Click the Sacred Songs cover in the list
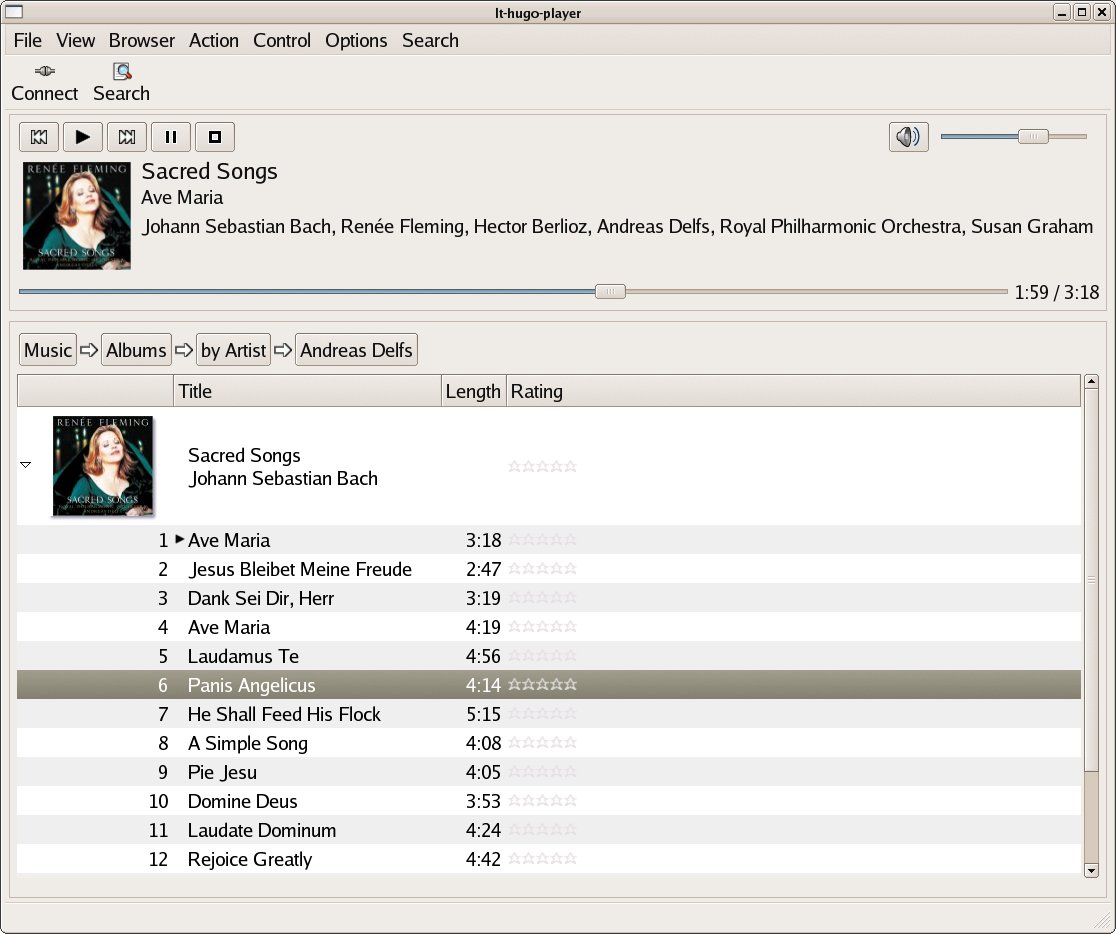 [x=103, y=466]
